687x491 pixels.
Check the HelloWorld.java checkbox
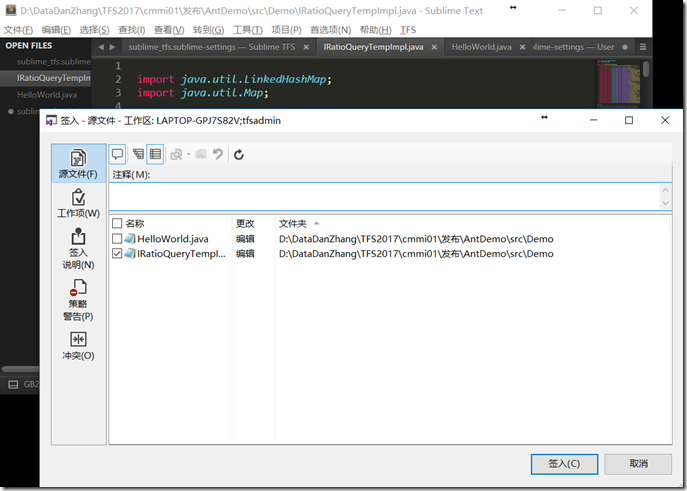[x=117, y=239]
